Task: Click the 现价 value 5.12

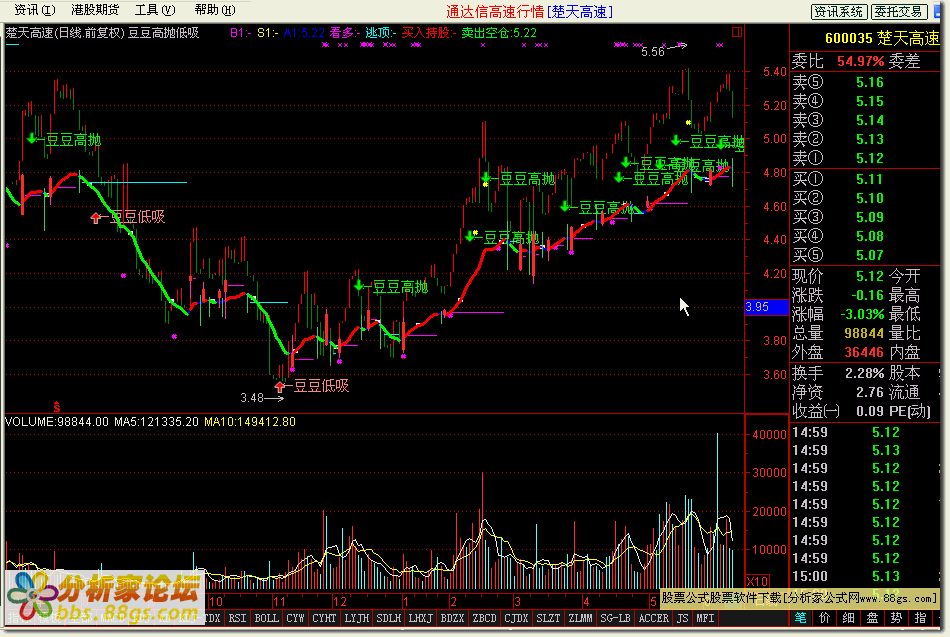Action: [869, 276]
